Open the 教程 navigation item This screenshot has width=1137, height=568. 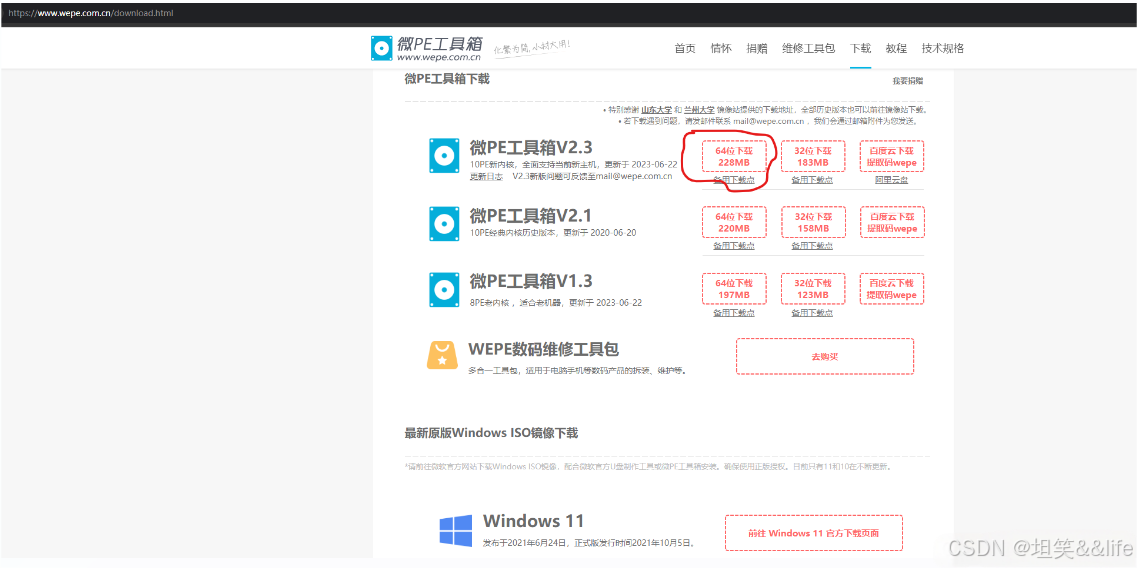(896, 49)
